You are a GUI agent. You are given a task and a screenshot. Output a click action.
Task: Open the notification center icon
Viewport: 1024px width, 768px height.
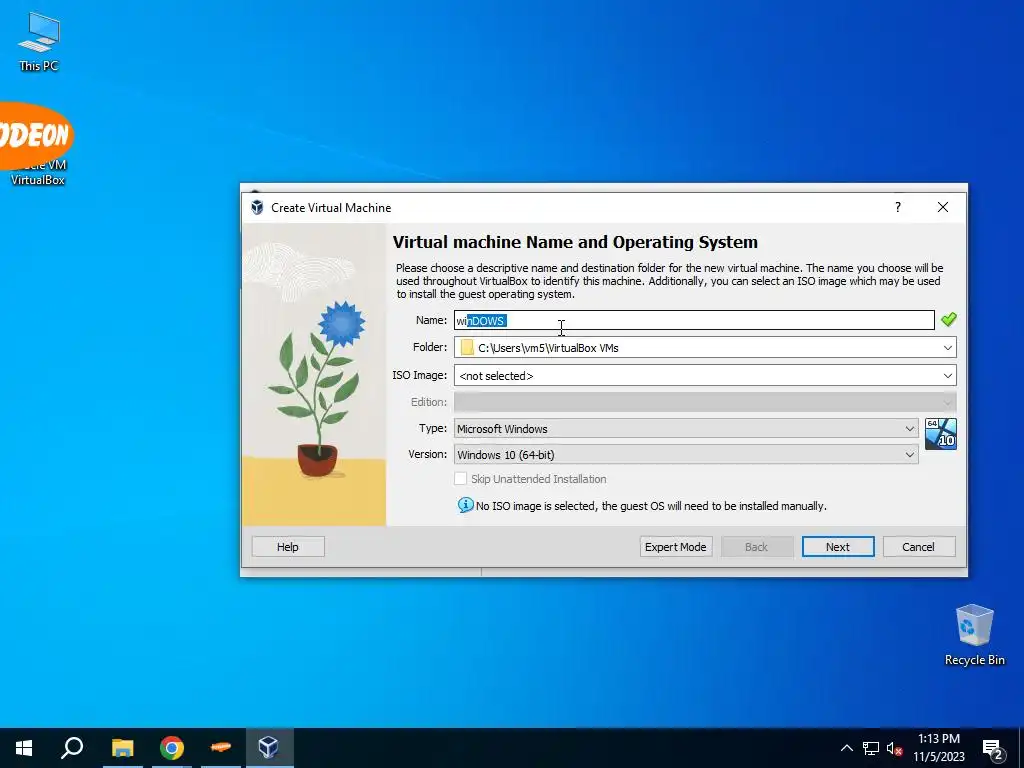pos(993,749)
